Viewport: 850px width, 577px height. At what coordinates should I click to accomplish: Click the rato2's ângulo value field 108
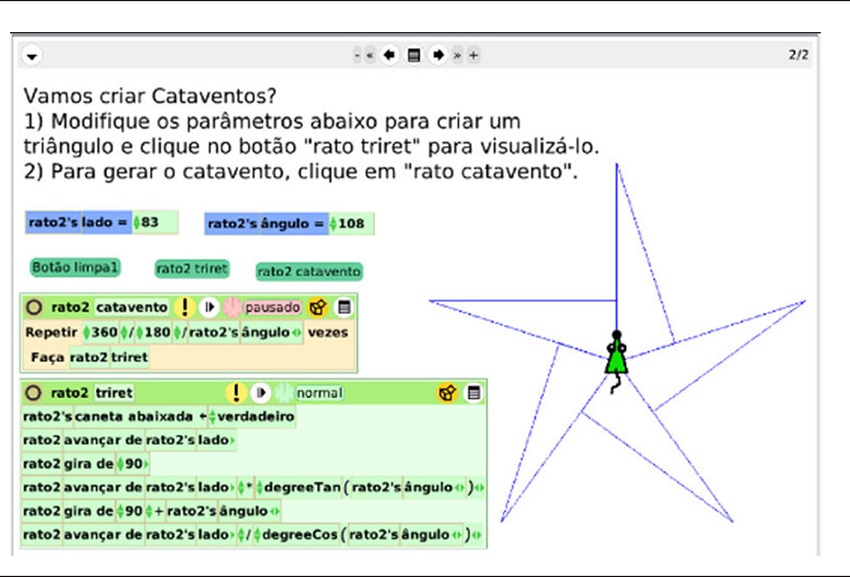point(351,223)
